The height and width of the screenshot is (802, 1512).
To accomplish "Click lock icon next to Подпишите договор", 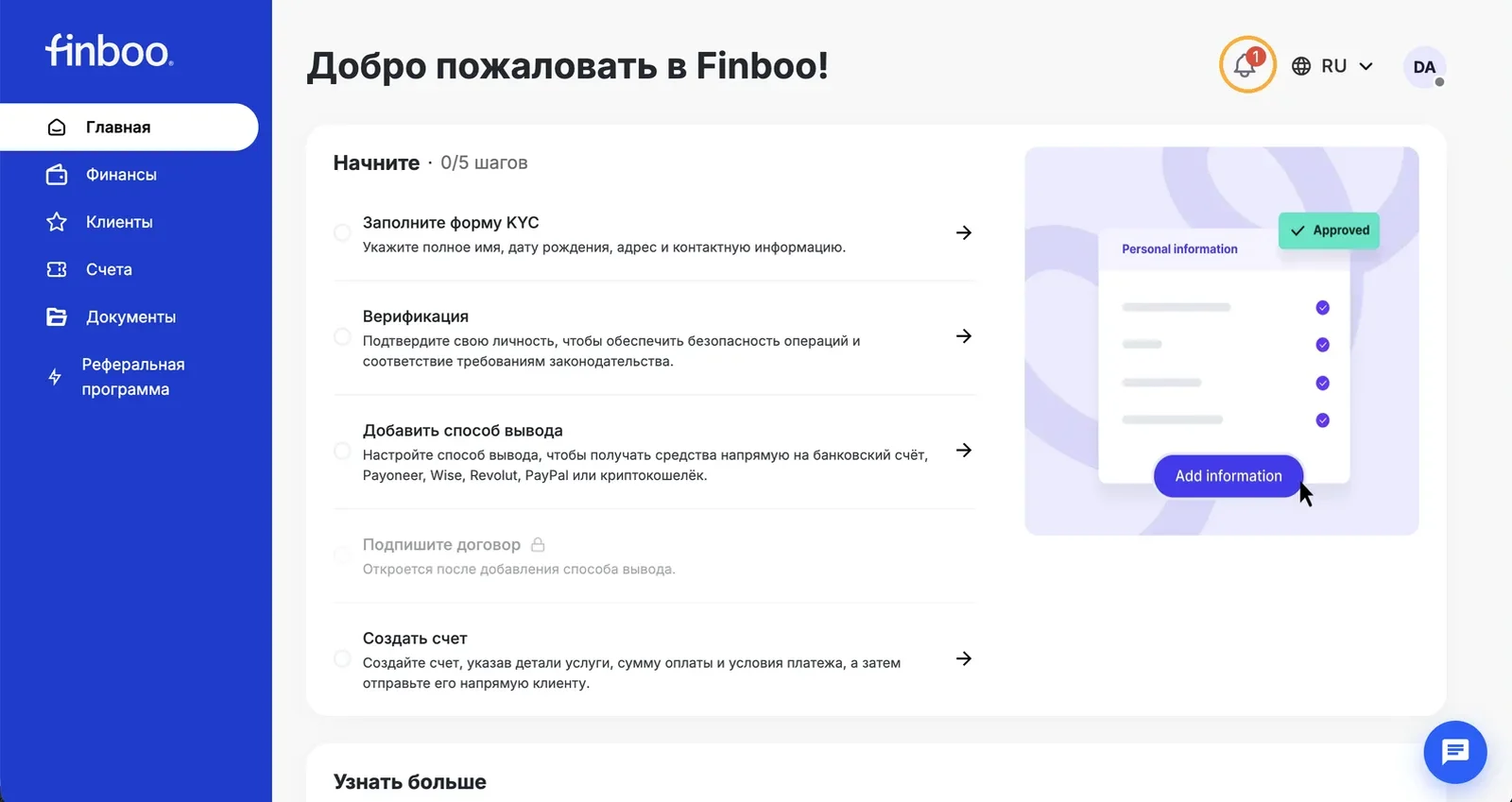I will tap(538, 544).
